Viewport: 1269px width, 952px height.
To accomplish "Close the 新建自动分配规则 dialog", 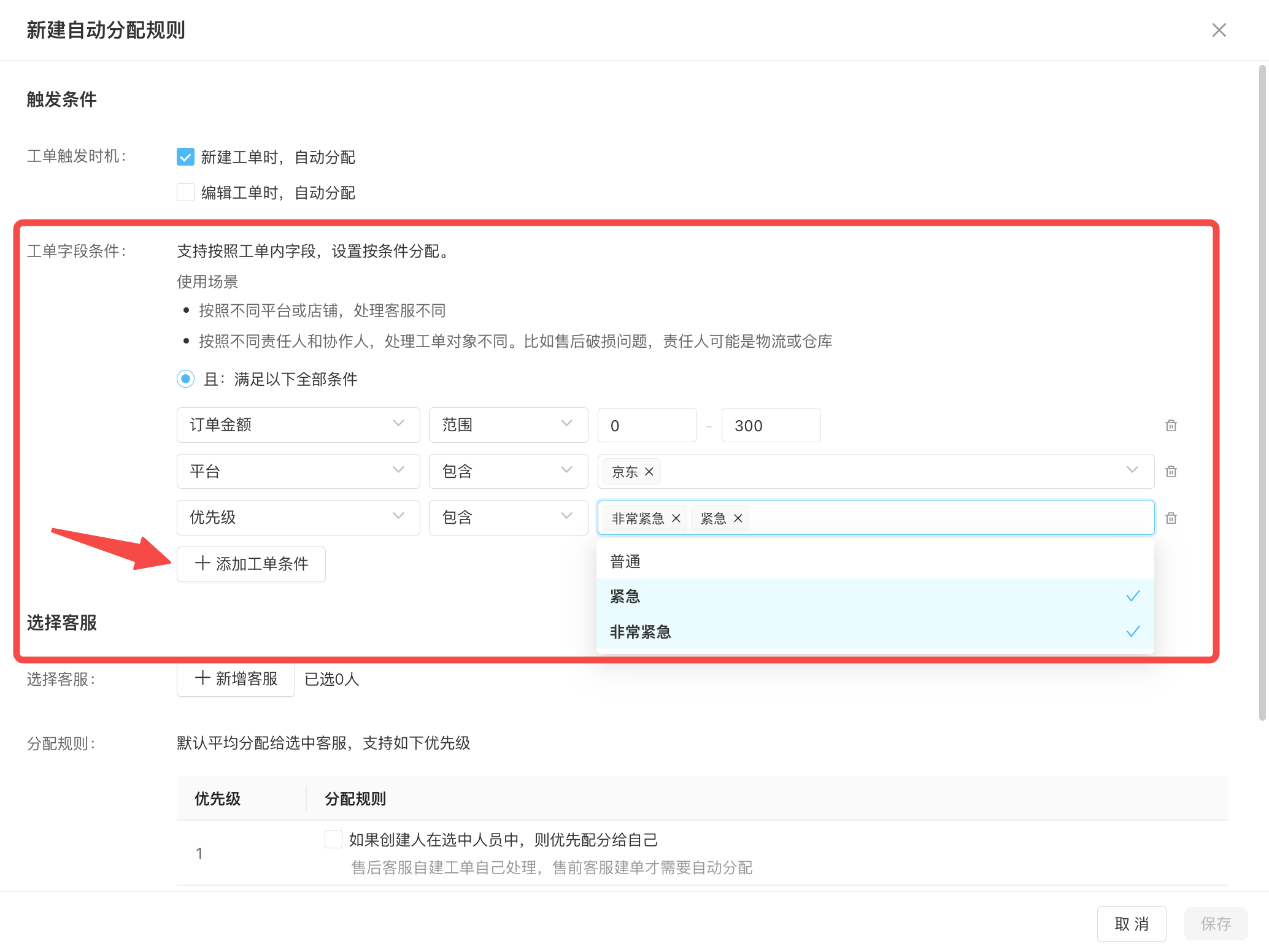I will coord(1219,30).
